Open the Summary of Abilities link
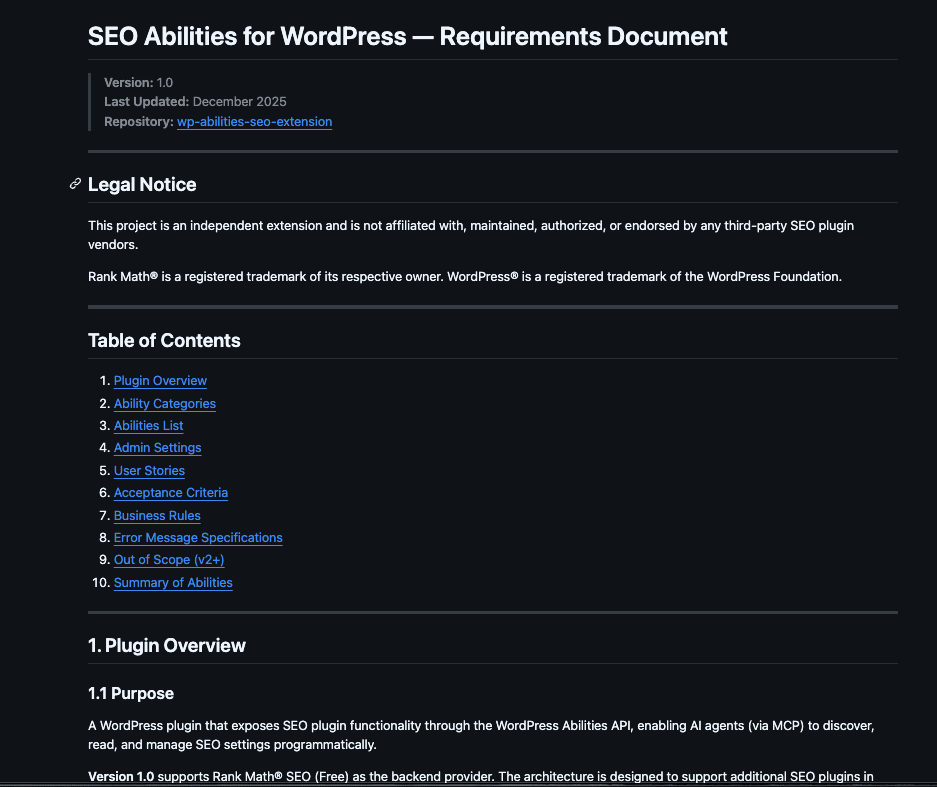This screenshot has height=787, width=937. [172, 582]
